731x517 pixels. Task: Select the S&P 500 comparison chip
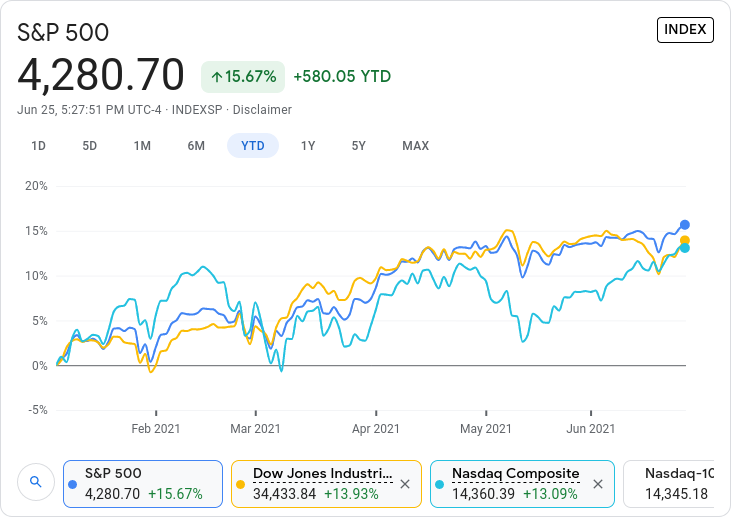pos(143,484)
